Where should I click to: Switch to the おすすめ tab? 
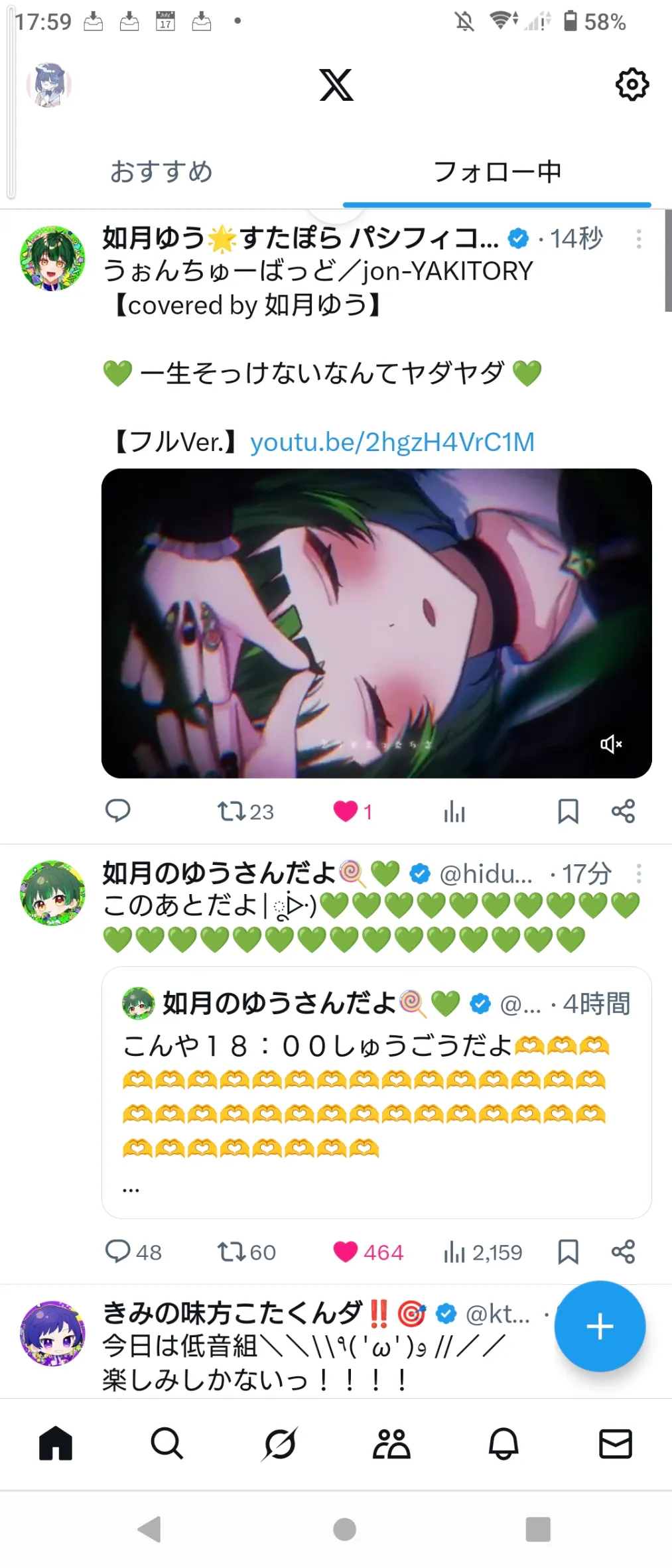tap(161, 172)
